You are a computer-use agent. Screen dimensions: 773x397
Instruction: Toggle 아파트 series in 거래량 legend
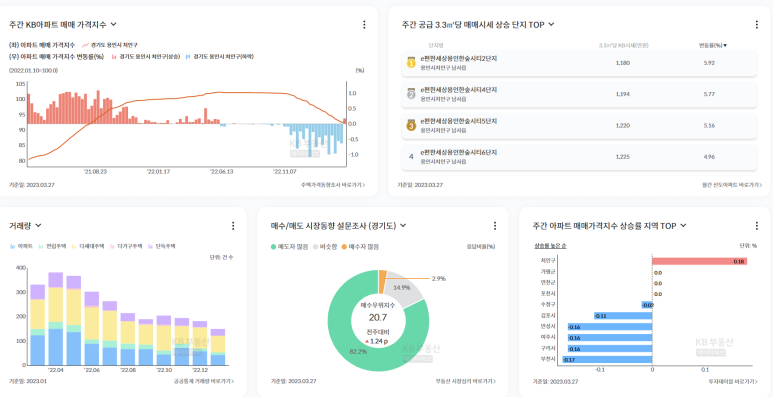(21, 246)
